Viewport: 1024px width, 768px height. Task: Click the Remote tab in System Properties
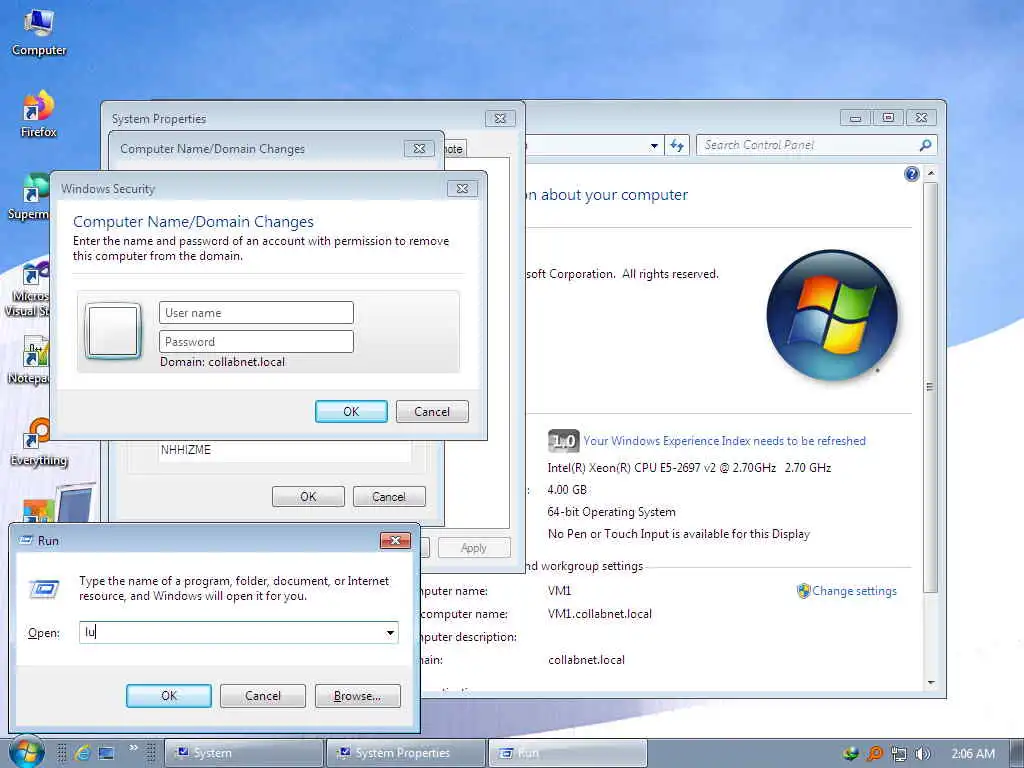tap(455, 148)
